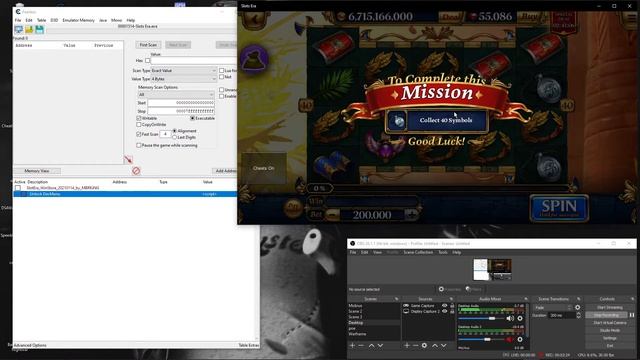
Task: Select the Alignment radio button
Action: [175, 131]
